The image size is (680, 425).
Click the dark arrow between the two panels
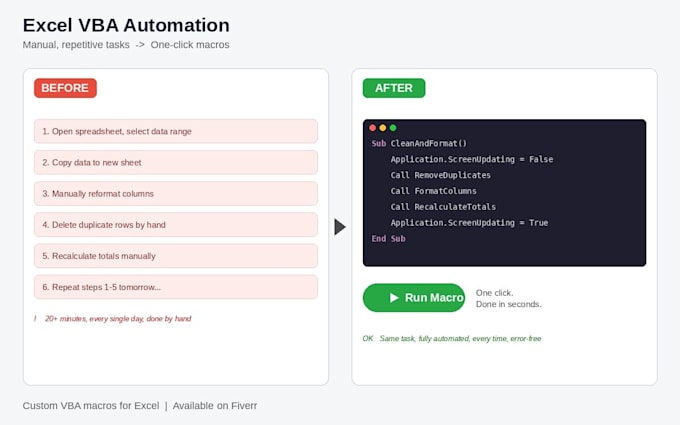click(340, 227)
